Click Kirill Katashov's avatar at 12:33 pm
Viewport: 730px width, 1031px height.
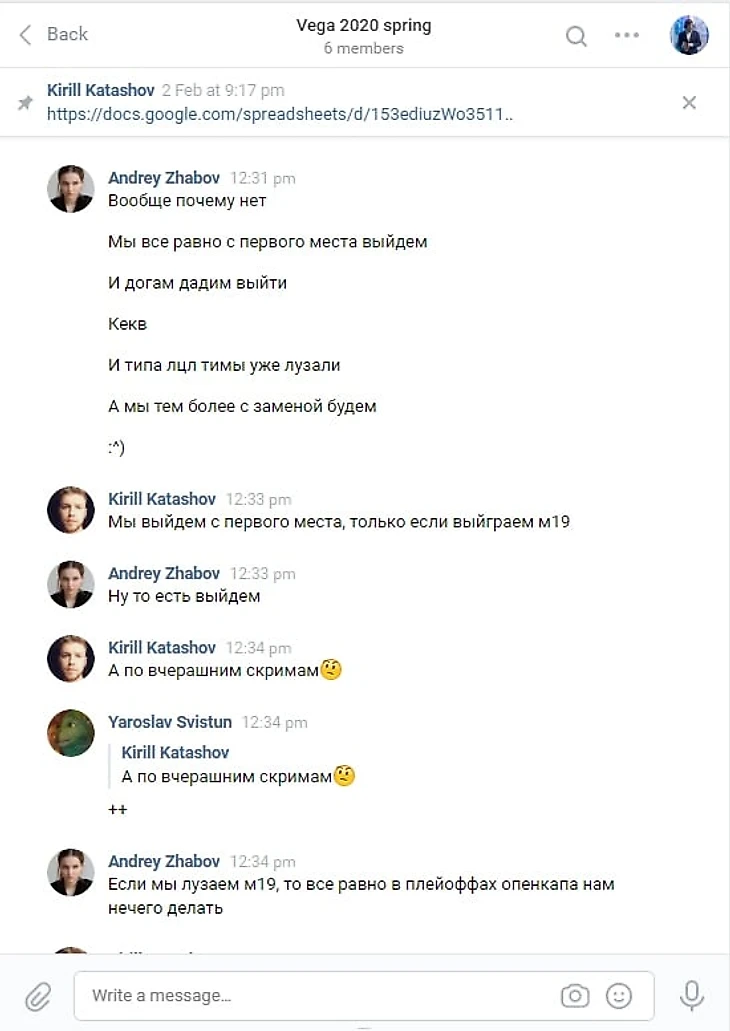(x=70, y=510)
